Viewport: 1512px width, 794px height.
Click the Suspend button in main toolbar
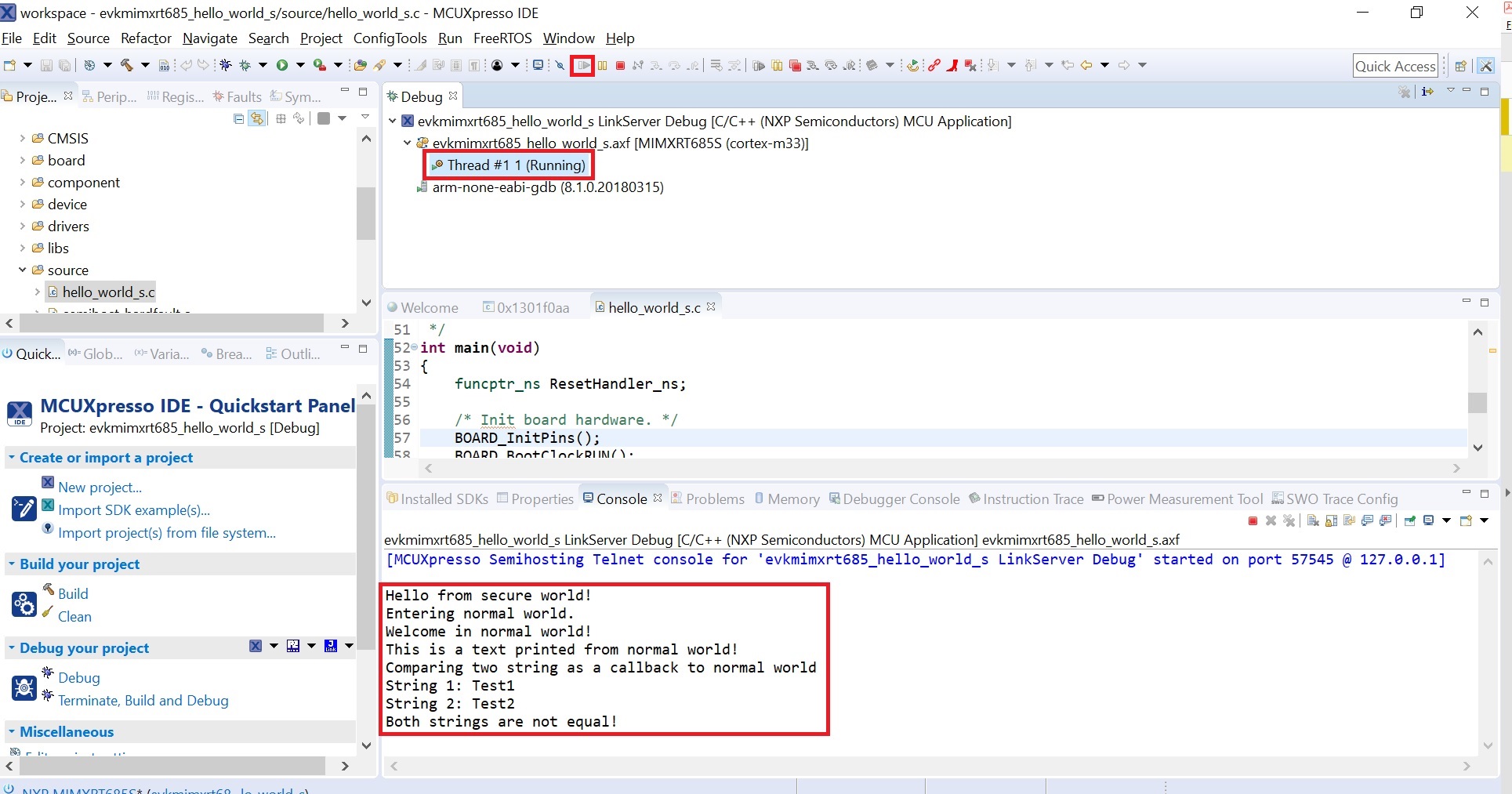(602, 65)
